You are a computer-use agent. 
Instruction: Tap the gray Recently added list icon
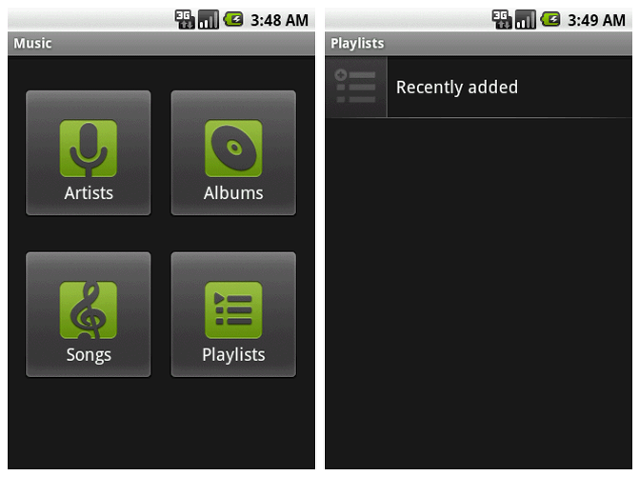356,87
